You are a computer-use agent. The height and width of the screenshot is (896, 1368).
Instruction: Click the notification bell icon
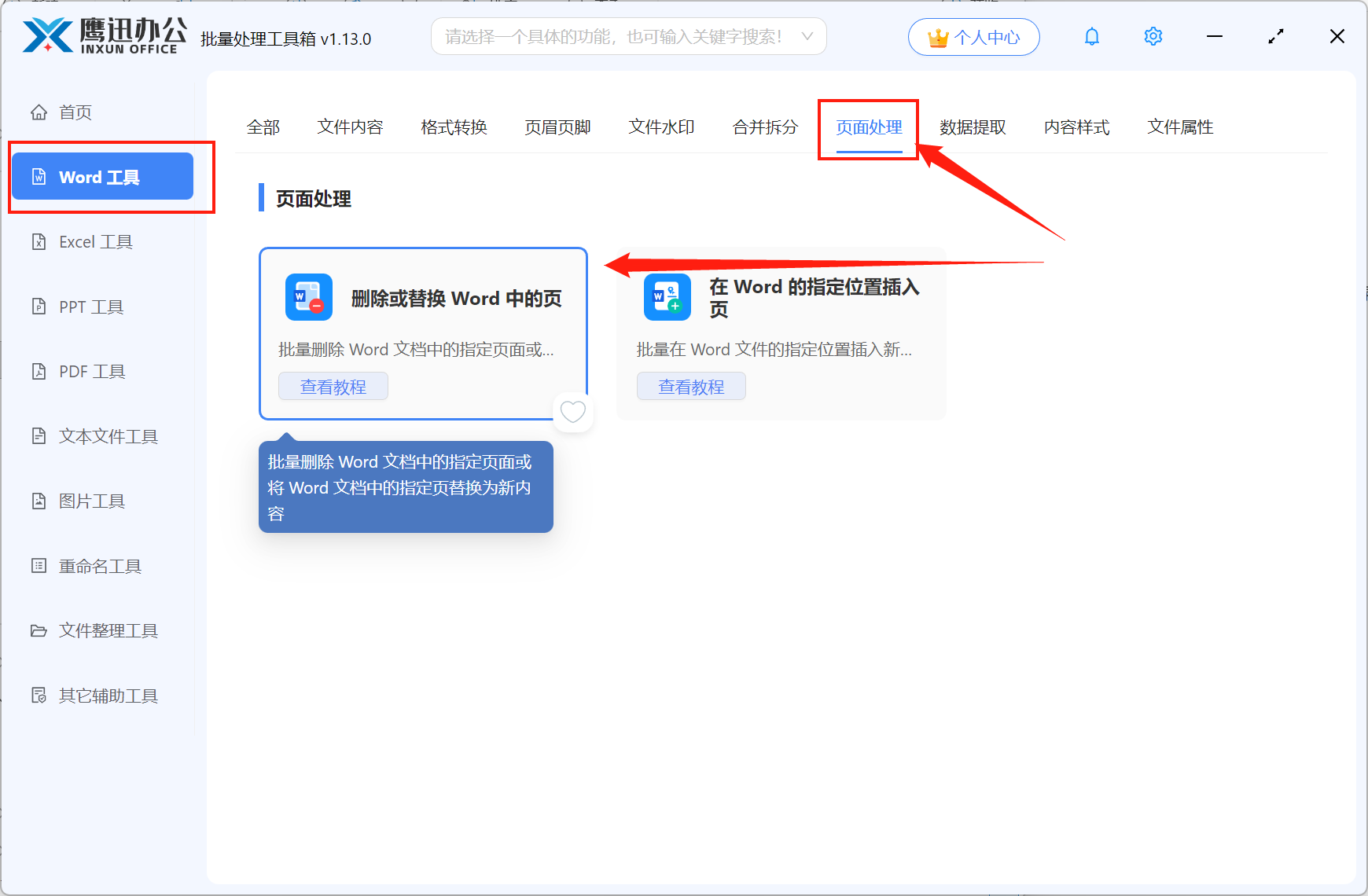(1091, 36)
